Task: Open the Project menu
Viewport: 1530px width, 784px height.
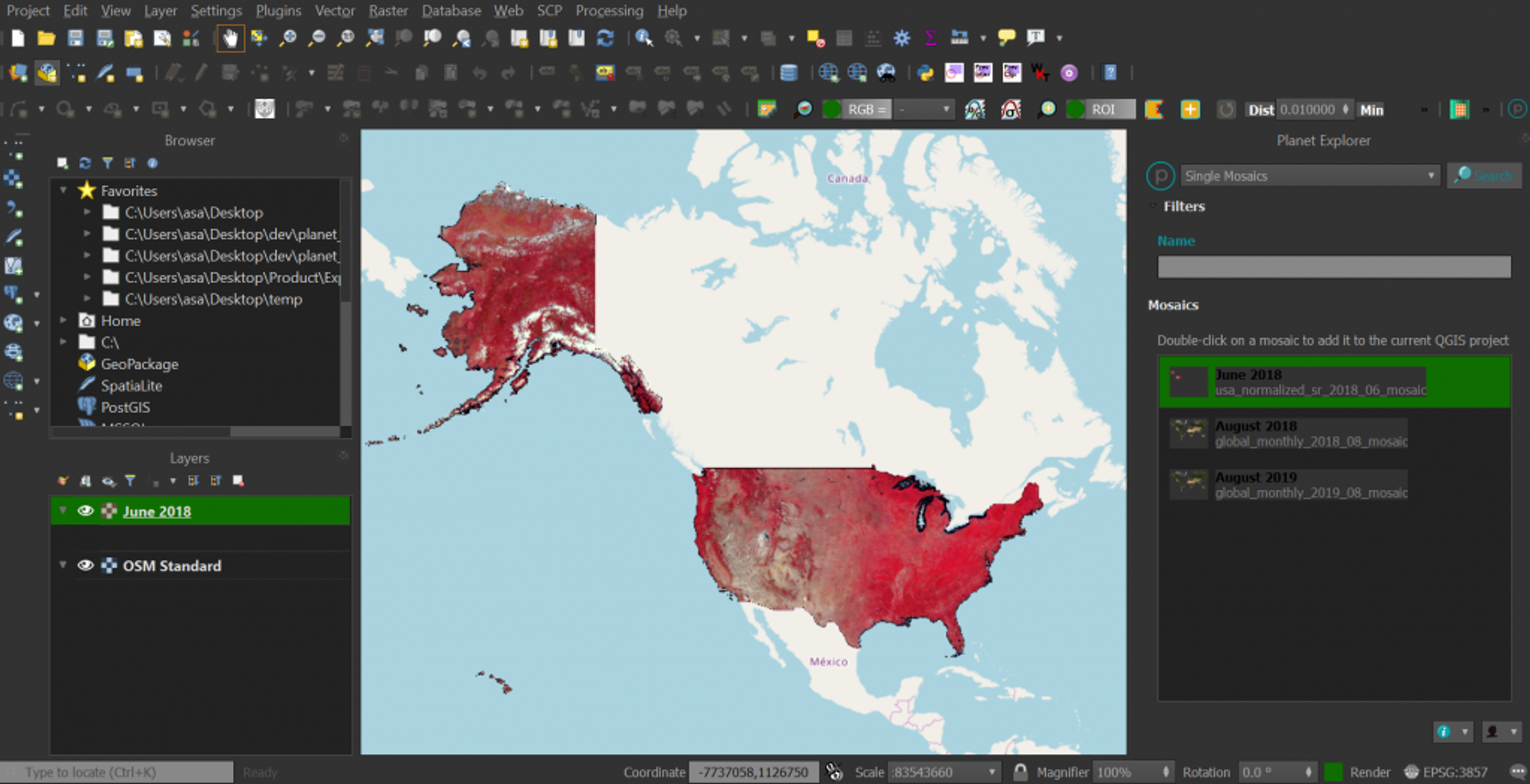Action: tap(28, 10)
